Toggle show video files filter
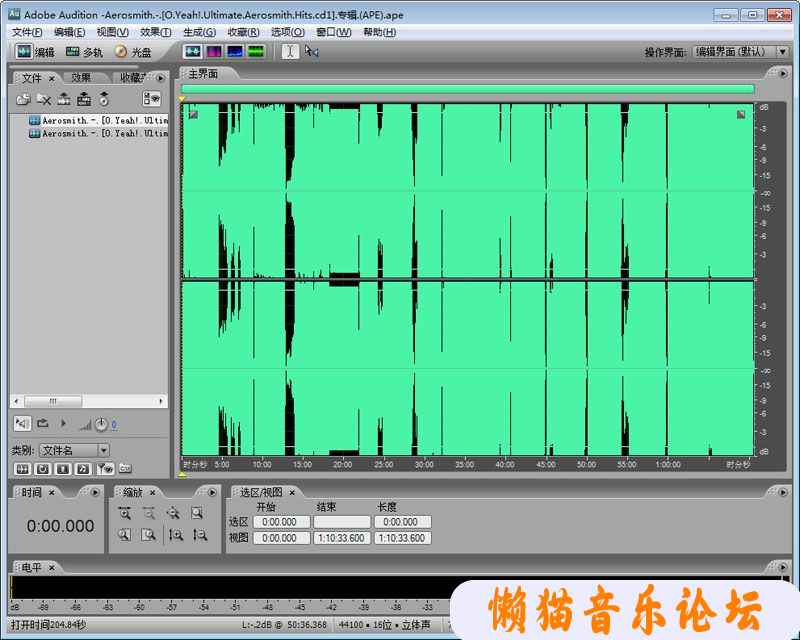The height and width of the screenshot is (640, 800). pyautogui.click(x=63, y=469)
